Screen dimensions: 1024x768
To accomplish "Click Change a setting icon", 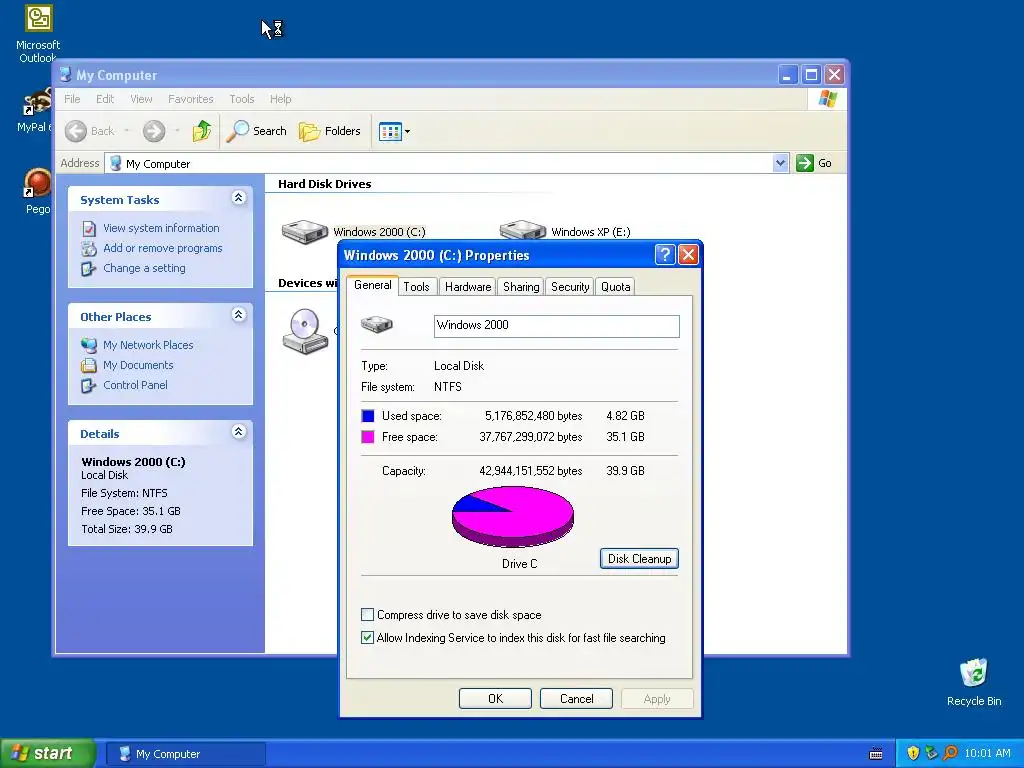I will coord(89,268).
